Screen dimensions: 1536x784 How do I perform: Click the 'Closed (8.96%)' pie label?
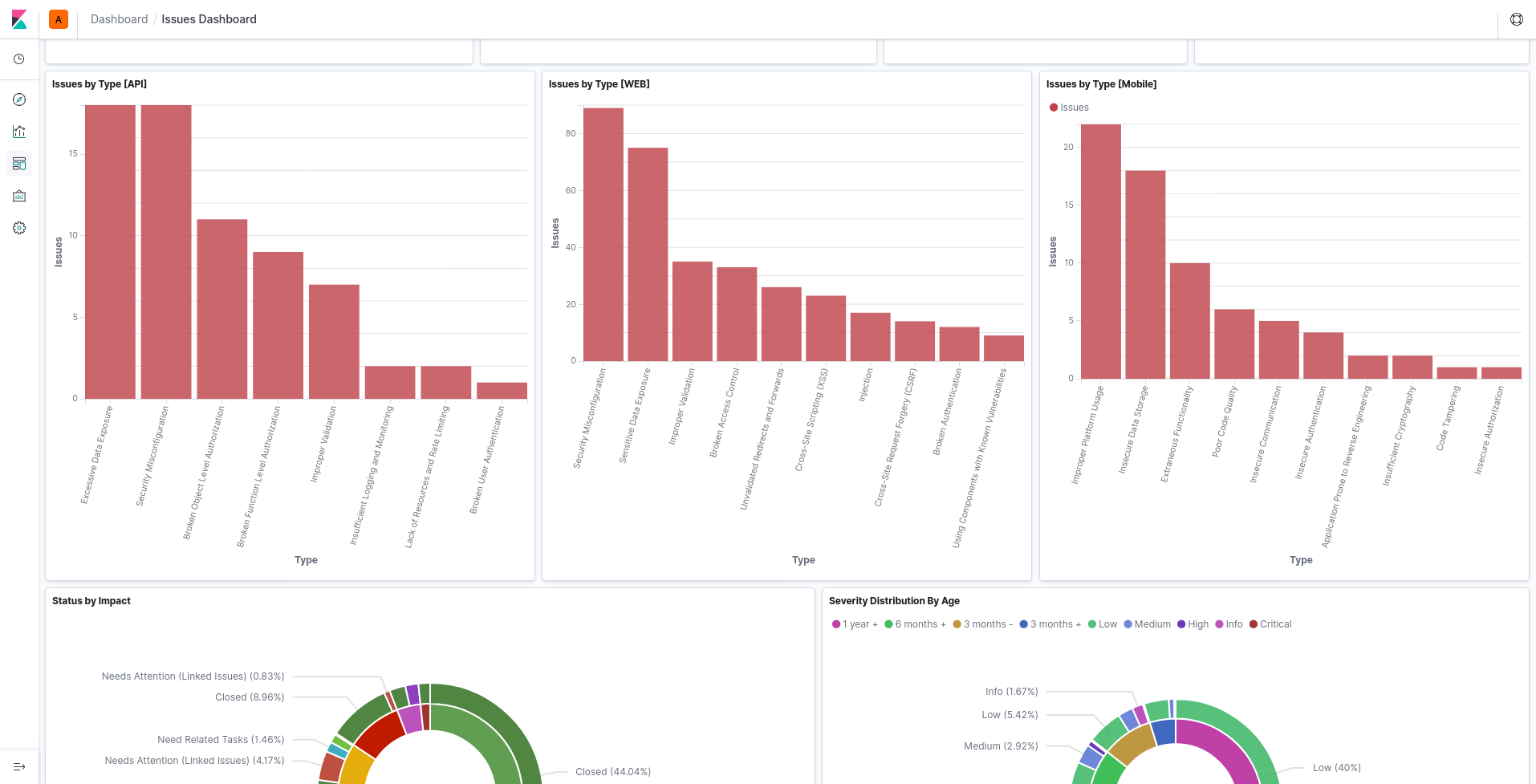(250, 697)
